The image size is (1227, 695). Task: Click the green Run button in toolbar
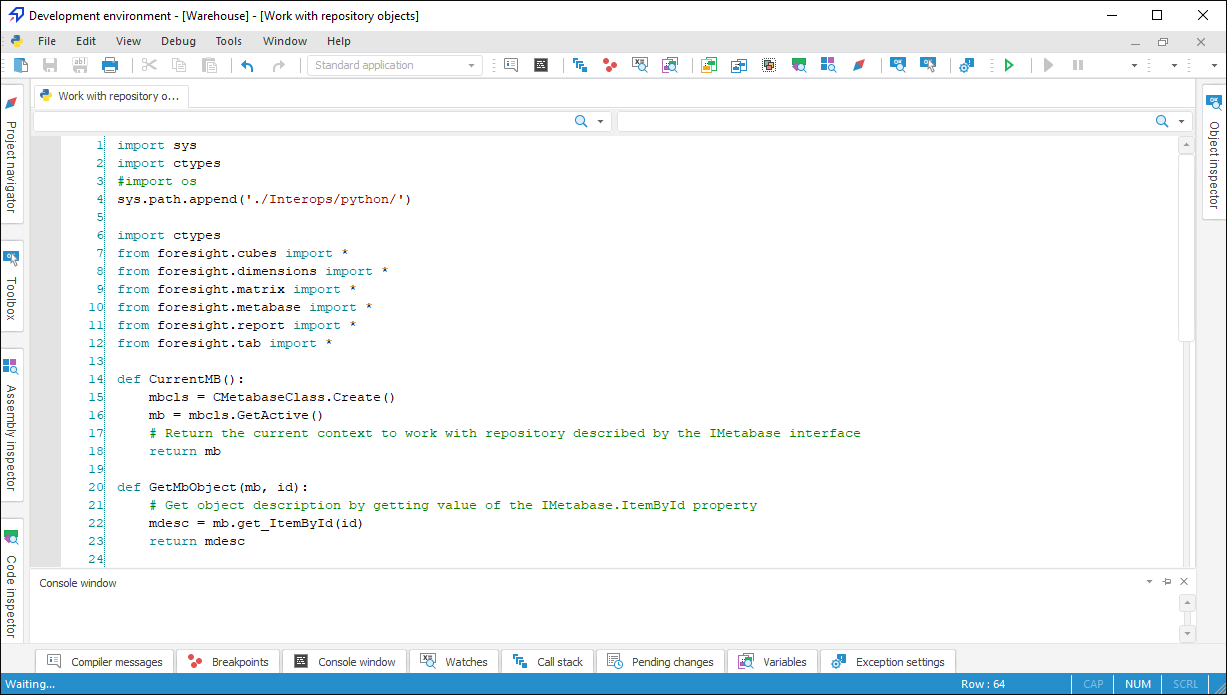pyautogui.click(x=1009, y=65)
